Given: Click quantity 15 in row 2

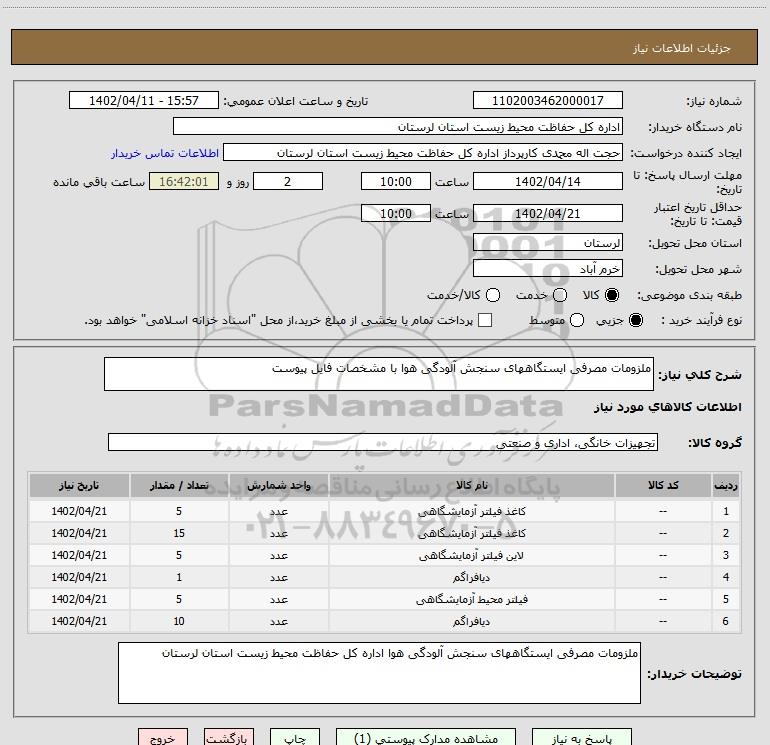Looking at the screenshot, I should pyautogui.click(x=179, y=533).
